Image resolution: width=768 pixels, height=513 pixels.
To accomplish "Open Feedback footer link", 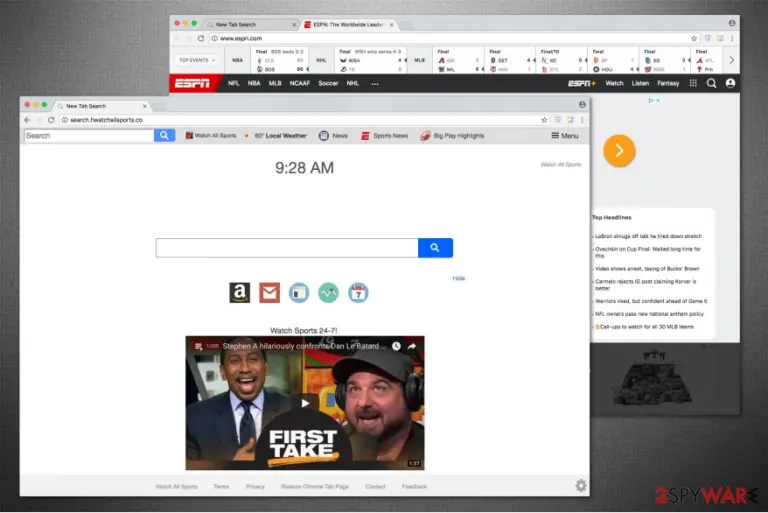I will [414, 487].
